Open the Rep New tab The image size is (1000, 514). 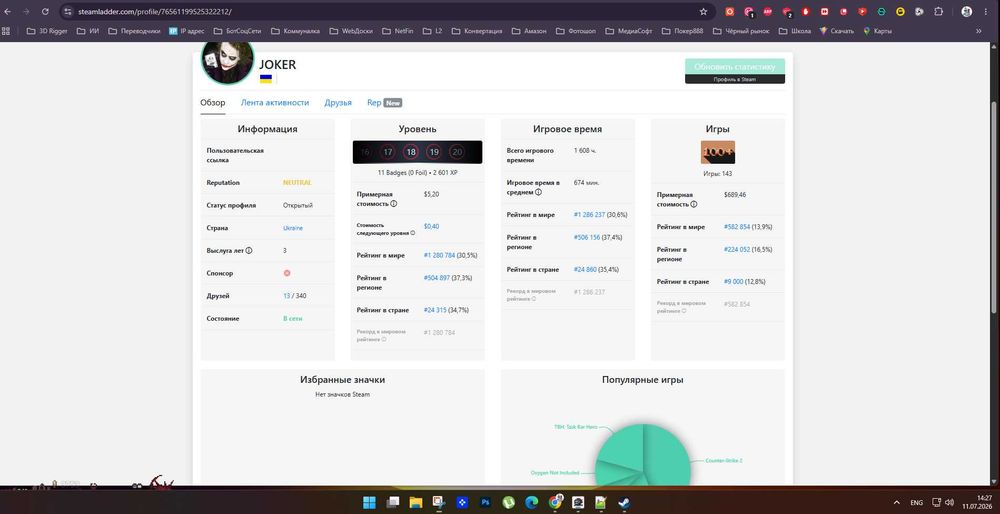(x=385, y=103)
